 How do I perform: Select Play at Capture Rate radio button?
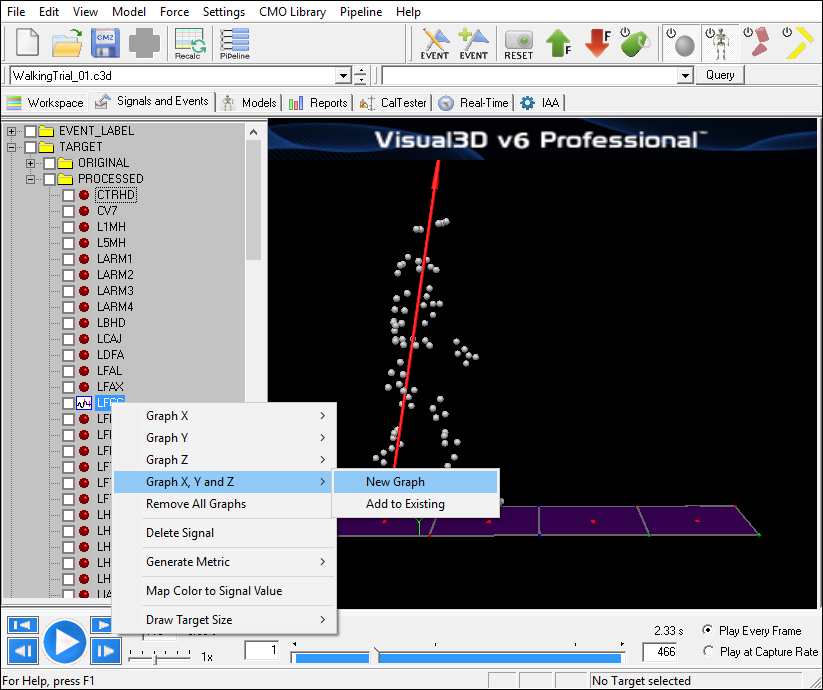tap(708, 651)
